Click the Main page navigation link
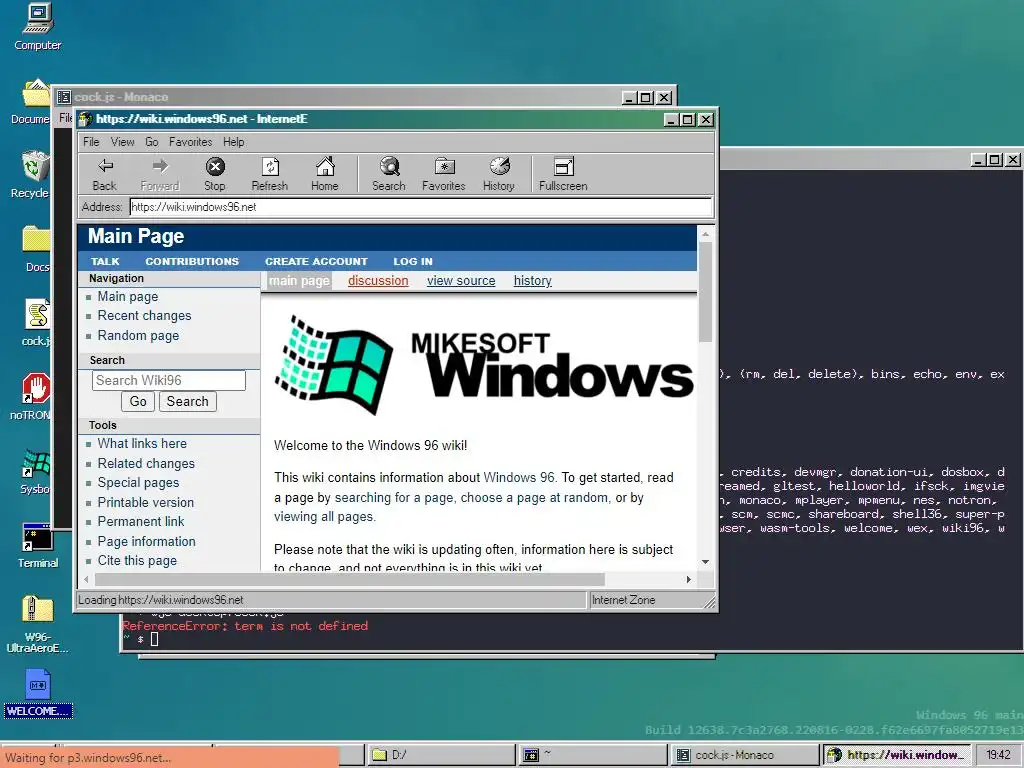This screenshot has width=1024, height=768. (x=127, y=296)
